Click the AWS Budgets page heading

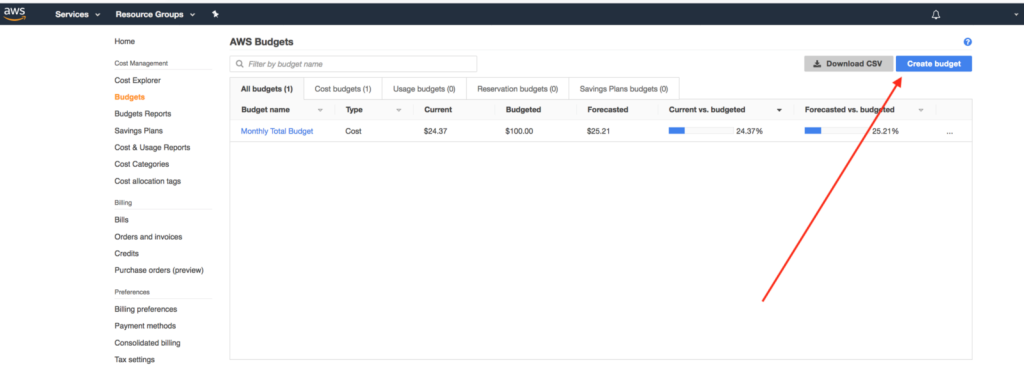[x=261, y=42]
